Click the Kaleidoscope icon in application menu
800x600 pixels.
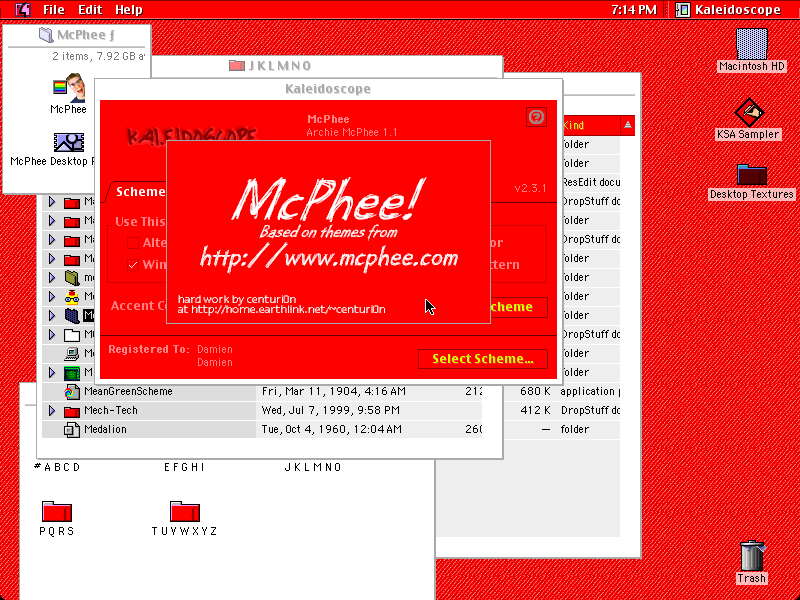coord(683,10)
